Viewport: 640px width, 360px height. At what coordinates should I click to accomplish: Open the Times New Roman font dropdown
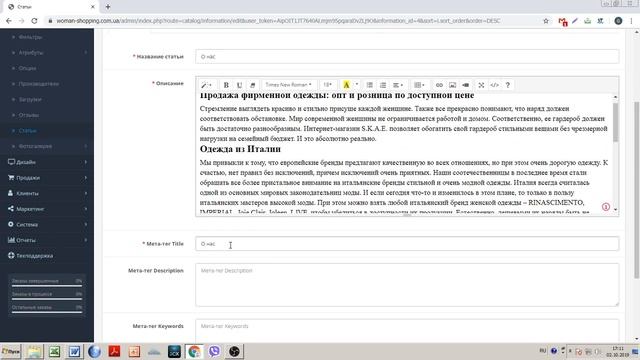pos(288,85)
